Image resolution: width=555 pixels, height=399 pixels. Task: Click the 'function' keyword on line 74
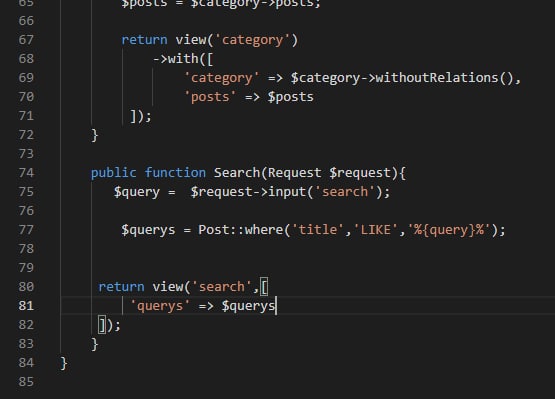tap(175, 173)
